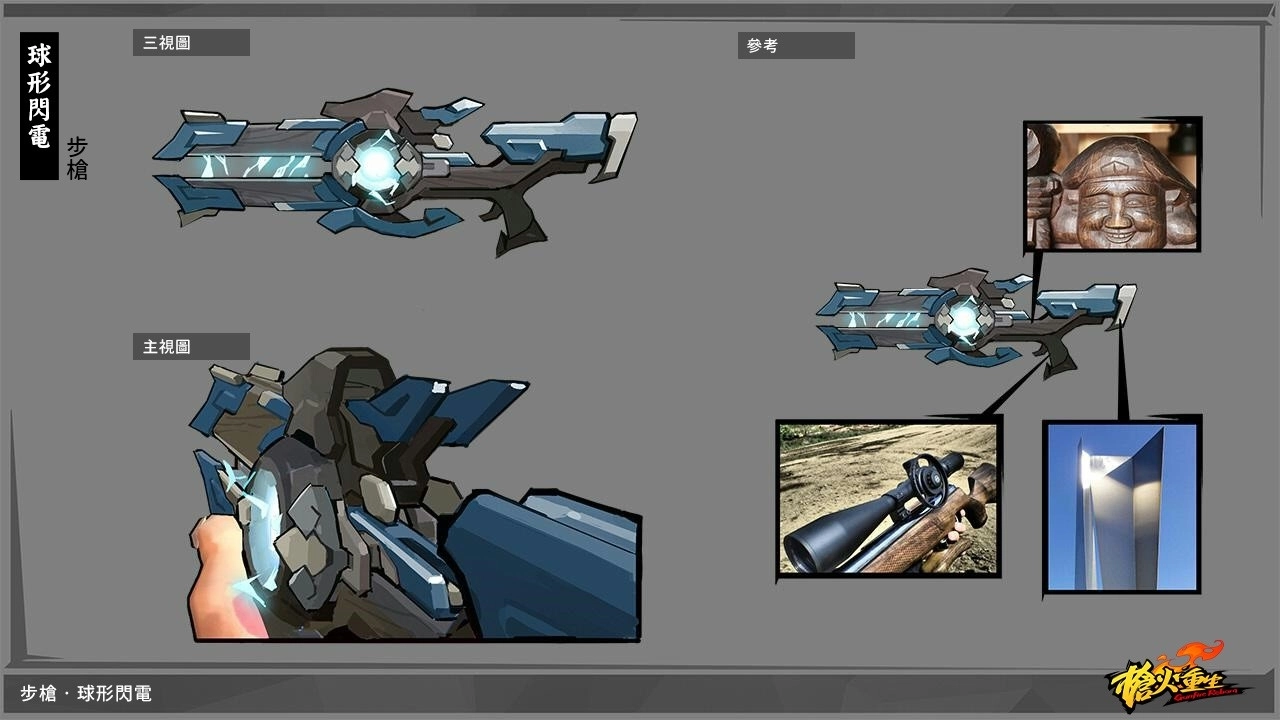1280x720 pixels.
Task: Click the 參考 section label
Action: pyautogui.click(x=796, y=46)
